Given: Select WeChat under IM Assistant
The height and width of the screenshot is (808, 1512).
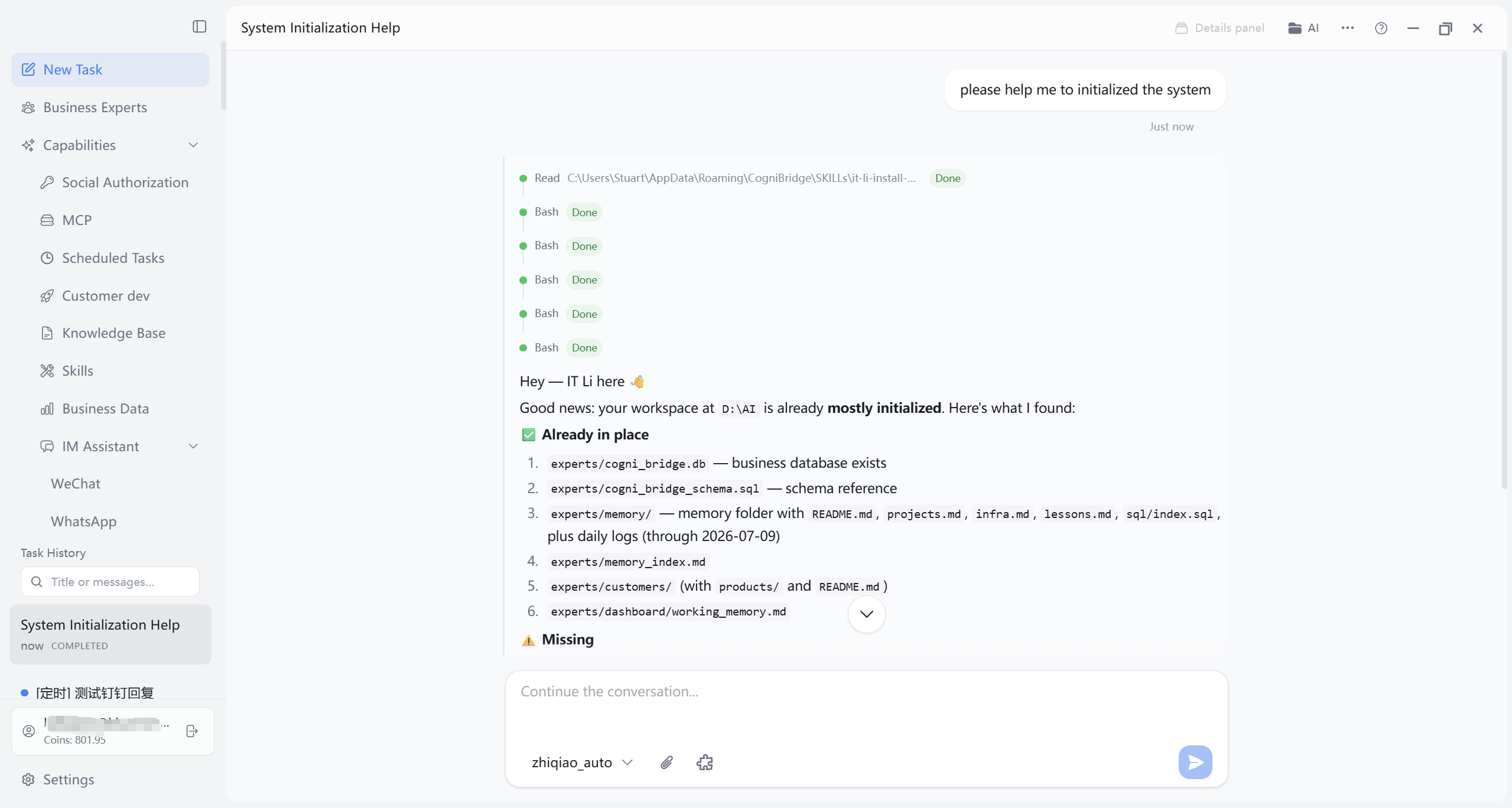Looking at the screenshot, I should point(76,484).
